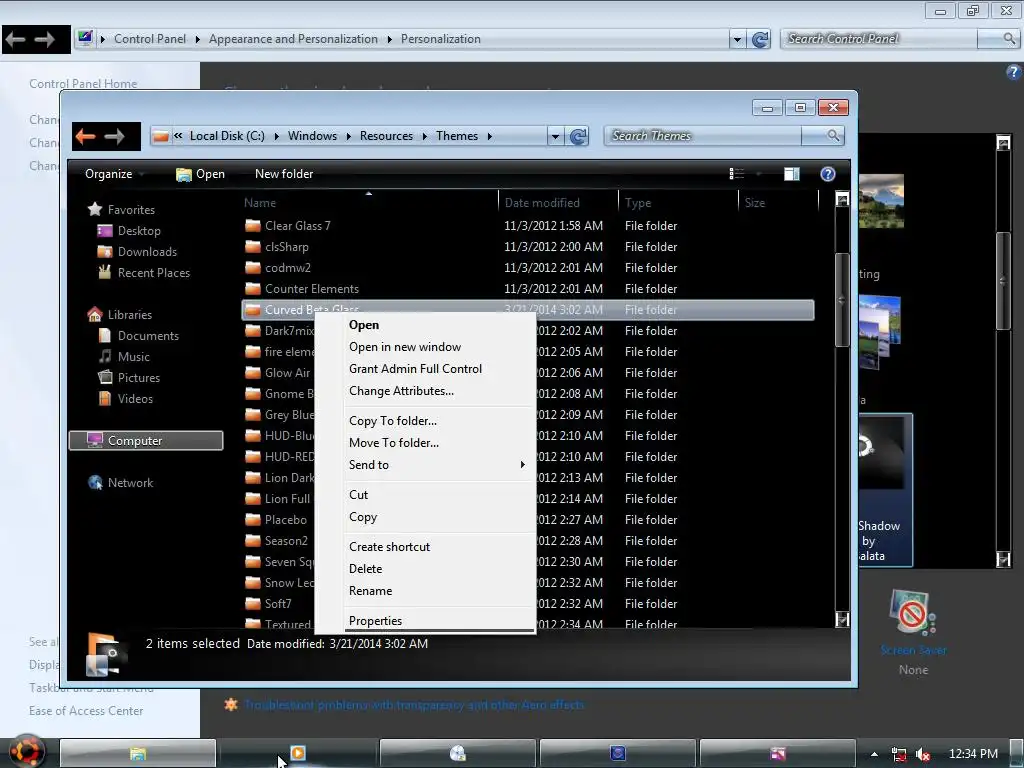Screen dimensions: 1024x768
Task: Toggle the preview pane icon
Action: pos(792,174)
